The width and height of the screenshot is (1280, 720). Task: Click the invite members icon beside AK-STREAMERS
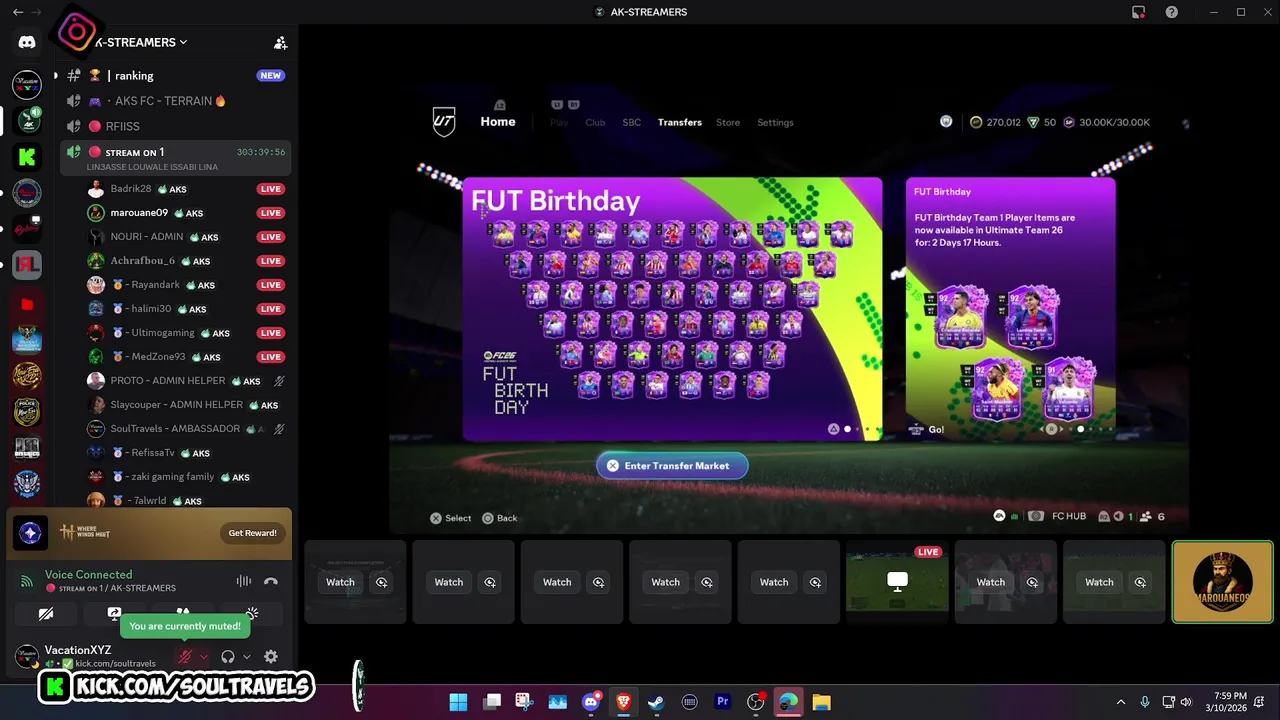pos(280,43)
